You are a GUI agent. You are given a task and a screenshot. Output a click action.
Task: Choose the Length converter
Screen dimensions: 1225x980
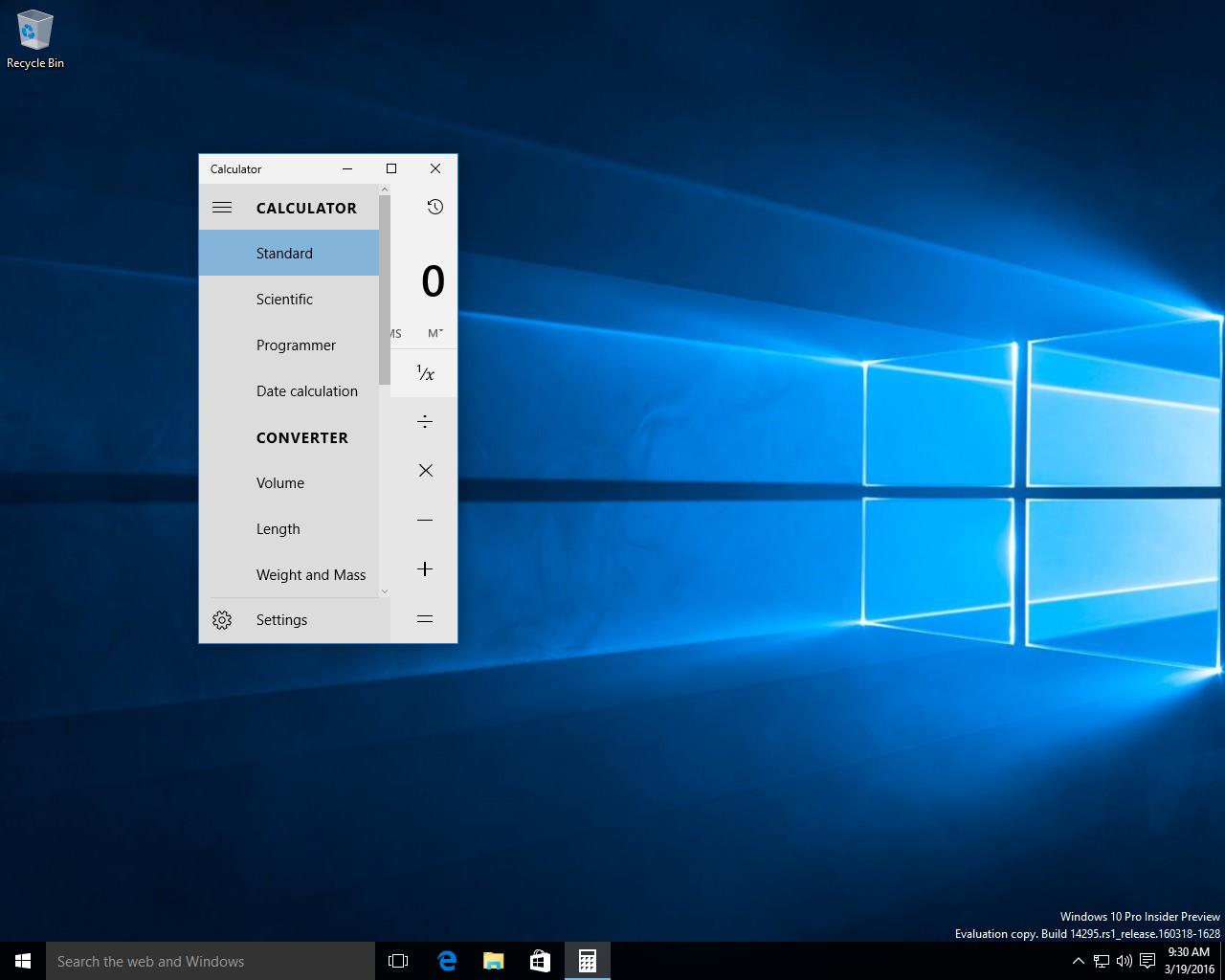(278, 529)
